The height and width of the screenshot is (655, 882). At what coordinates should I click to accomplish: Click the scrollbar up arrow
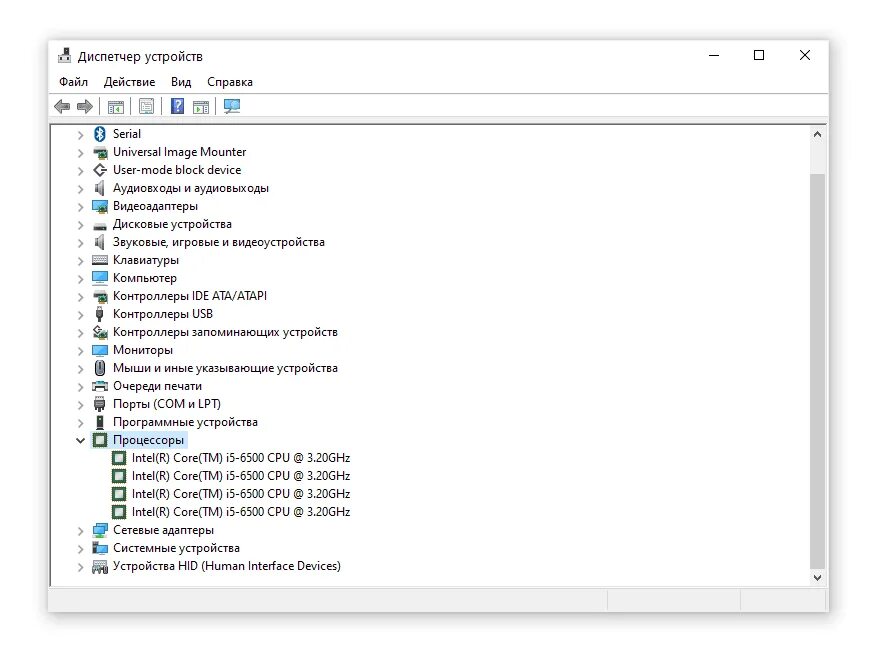click(817, 134)
